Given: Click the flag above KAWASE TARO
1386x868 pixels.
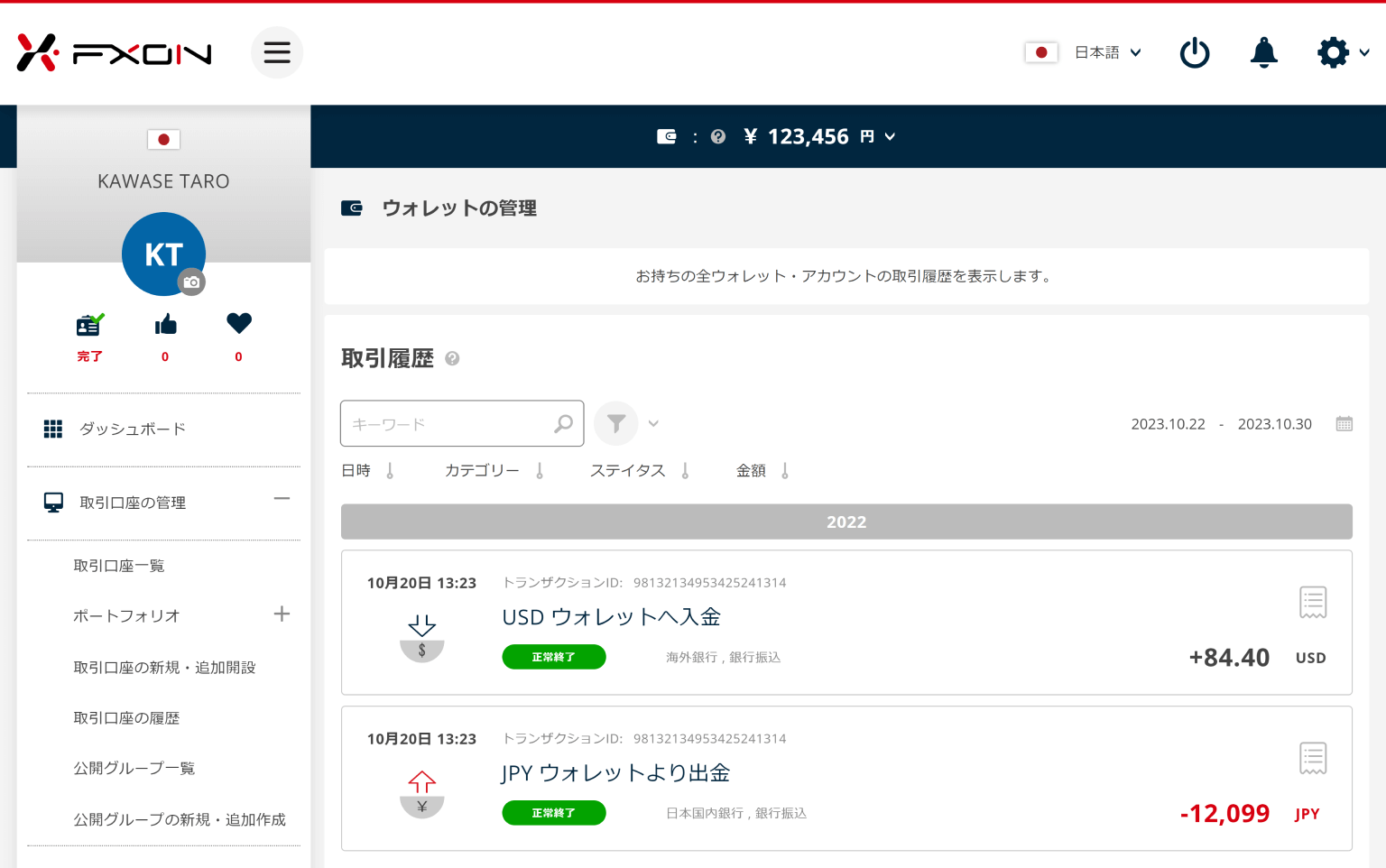Looking at the screenshot, I should tap(163, 140).
